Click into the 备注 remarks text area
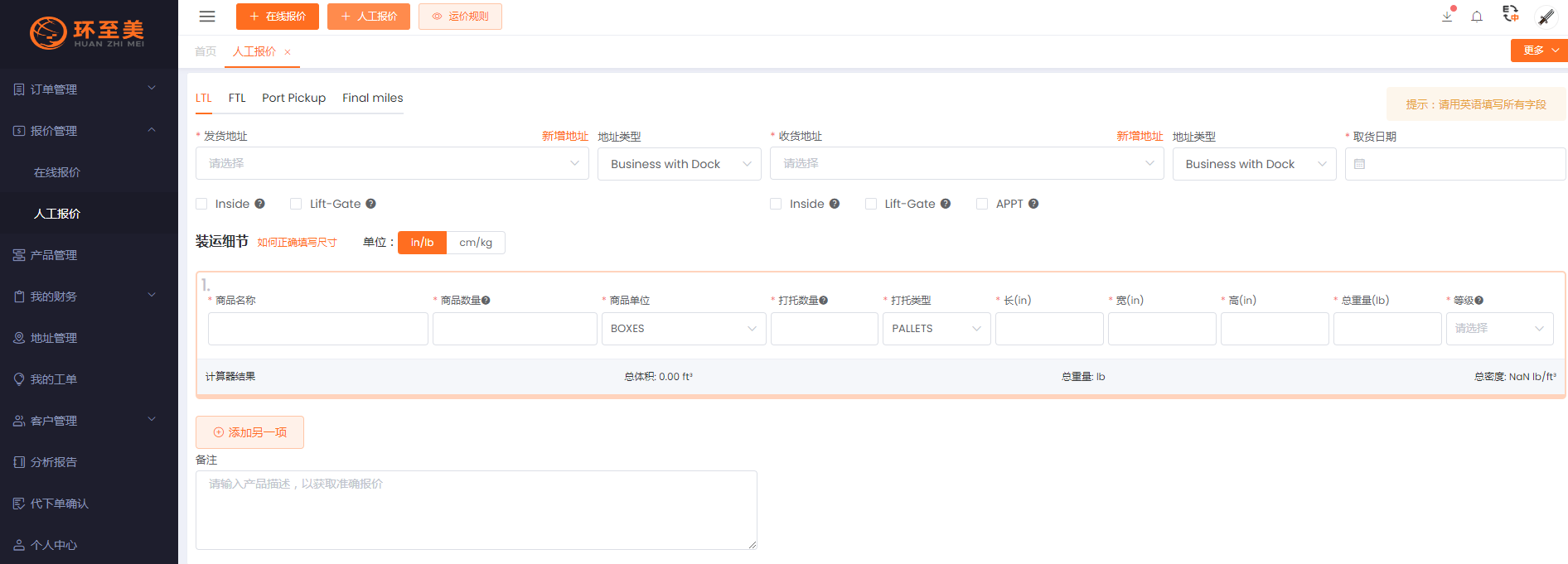 [476, 509]
